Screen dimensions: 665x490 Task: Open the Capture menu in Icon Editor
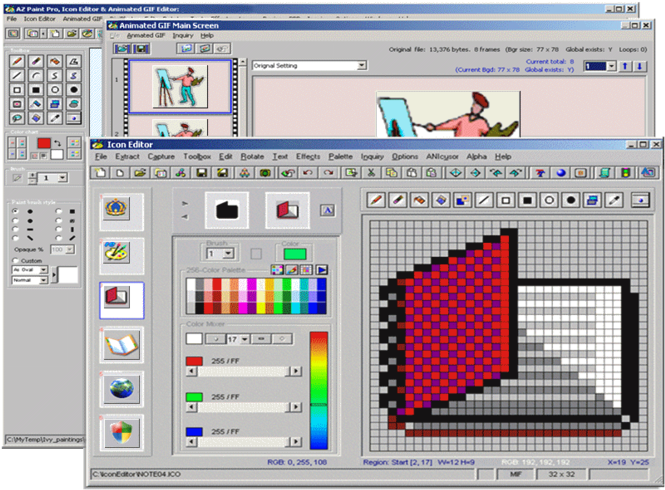point(161,157)
